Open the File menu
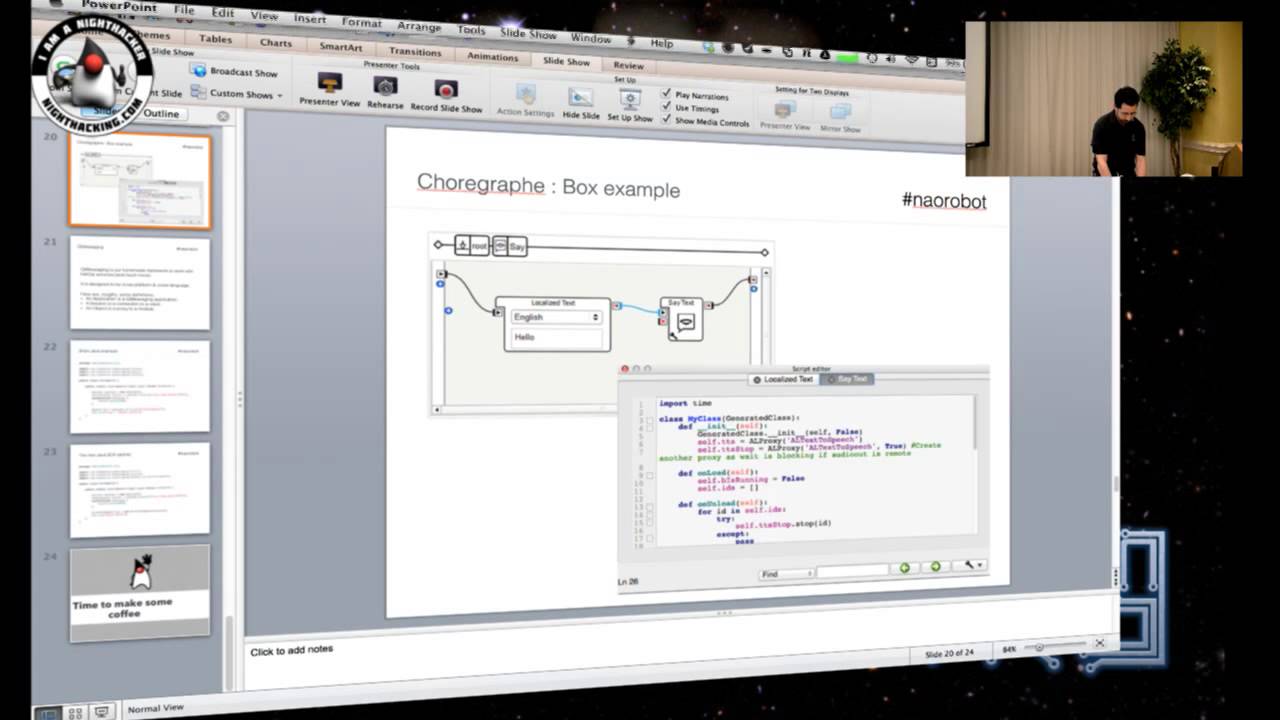This screenshot has width=1280, height=720. (184, 9)
